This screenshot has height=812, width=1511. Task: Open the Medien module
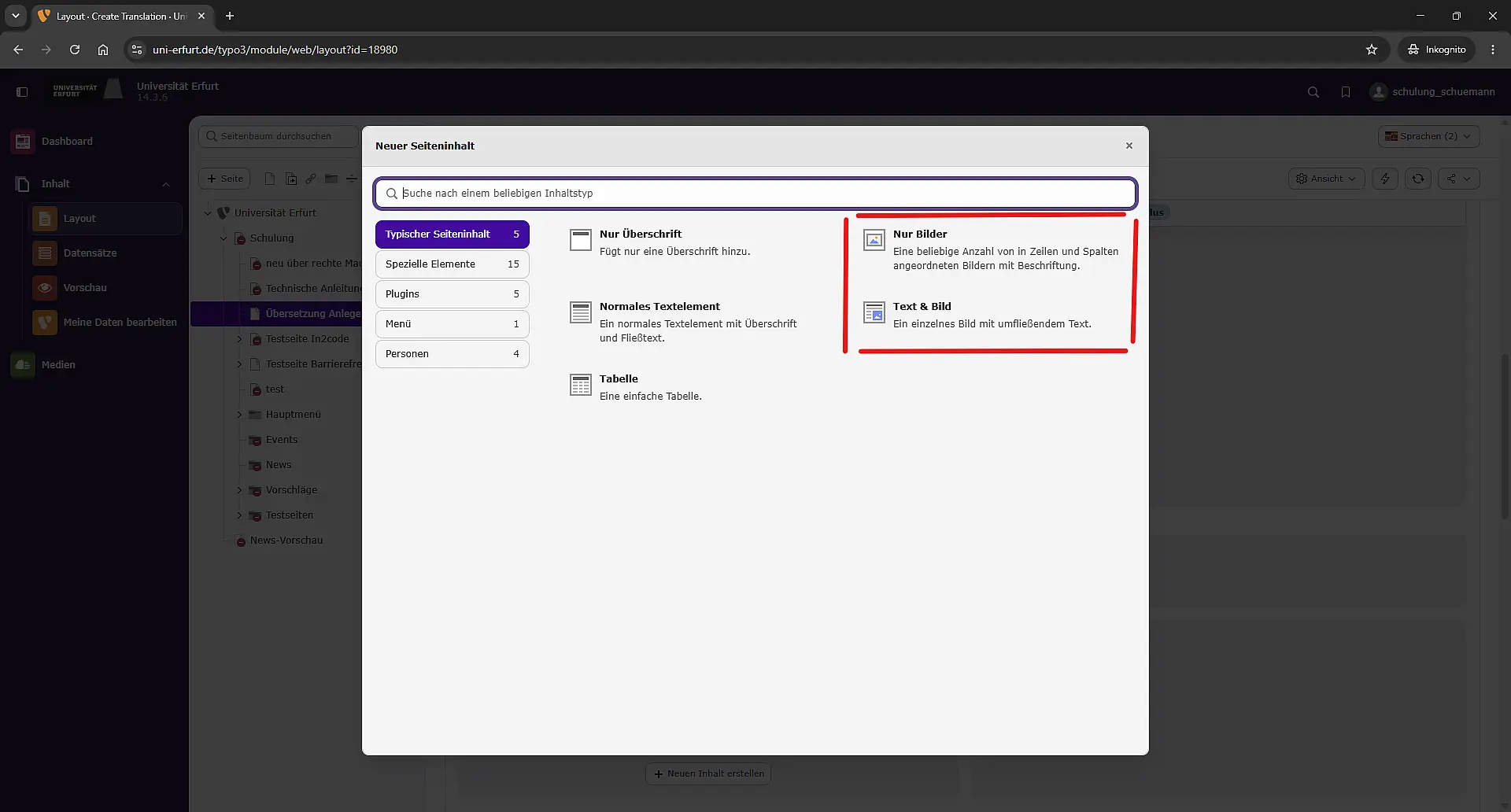(x=94, y=365)
